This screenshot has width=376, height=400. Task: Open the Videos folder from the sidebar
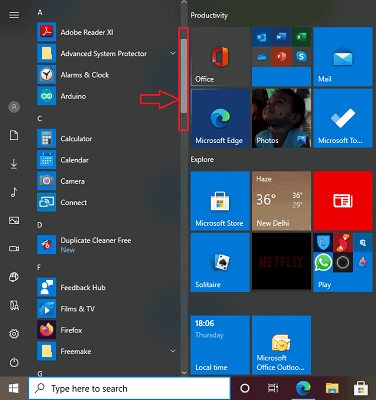coord(14,249)
